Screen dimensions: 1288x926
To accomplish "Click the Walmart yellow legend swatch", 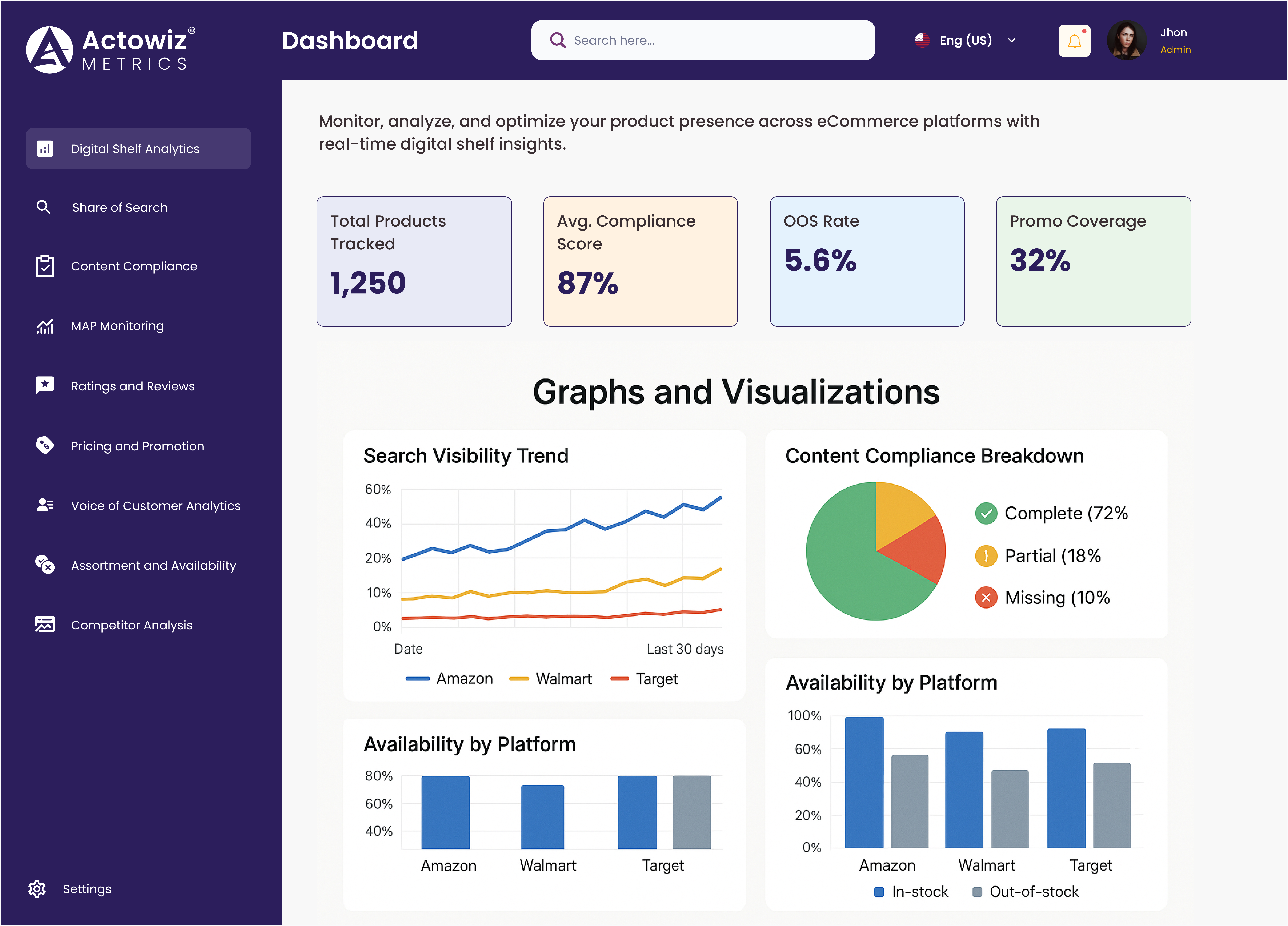I will [519, 678].
